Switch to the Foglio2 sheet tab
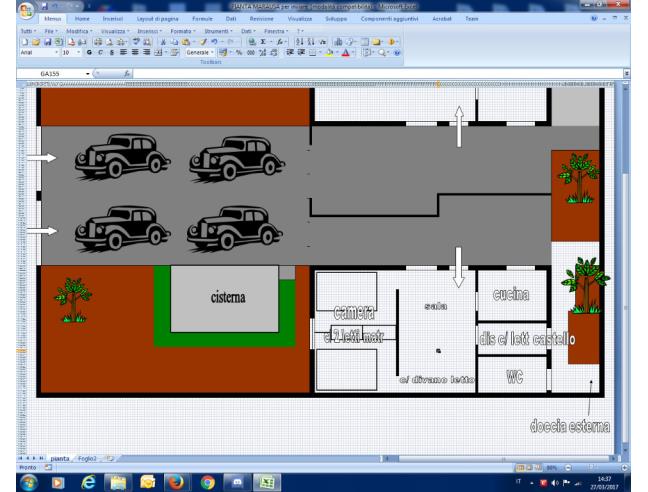648x492 pixels. point(88,457)
